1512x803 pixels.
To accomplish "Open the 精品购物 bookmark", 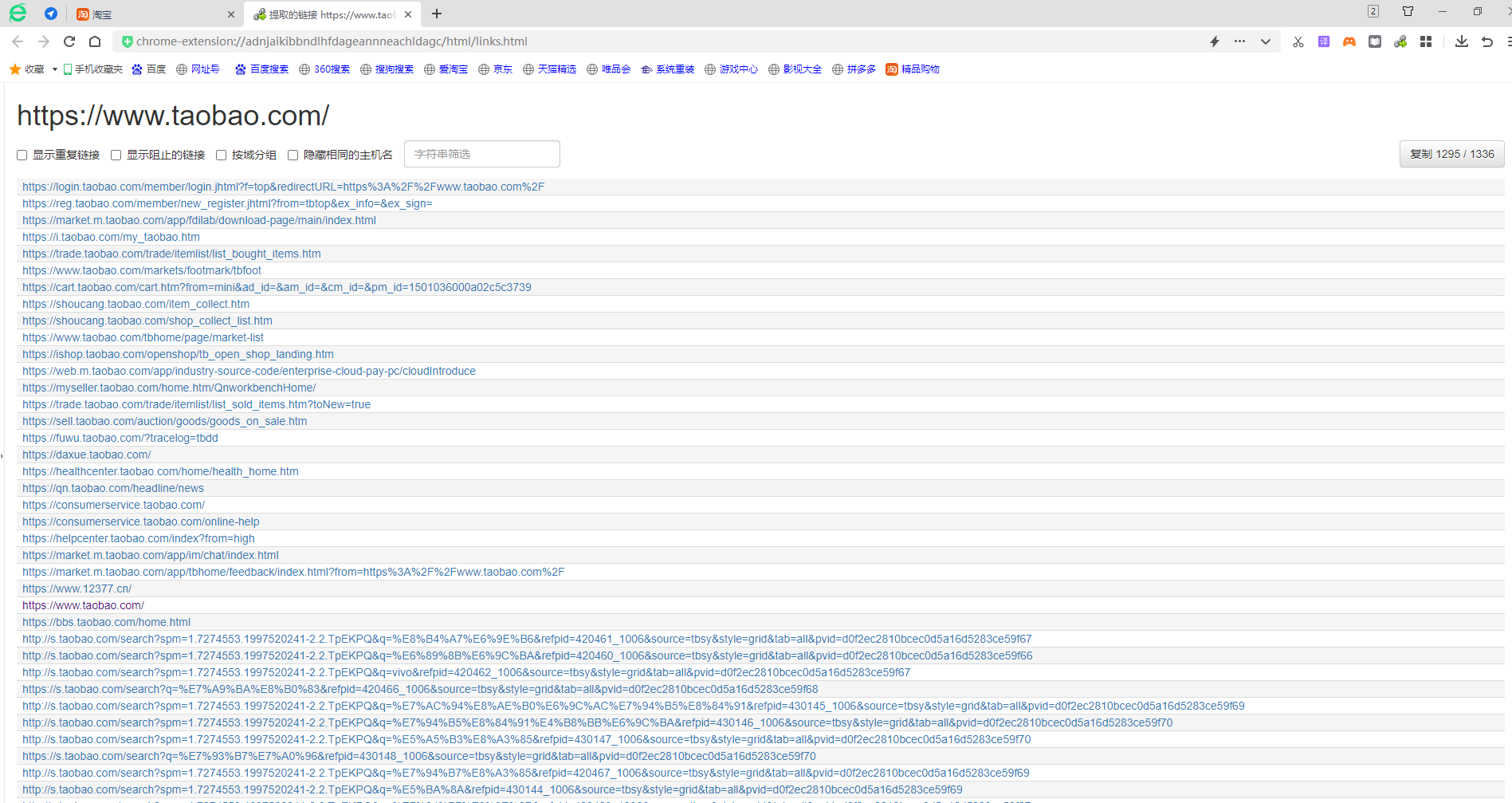I will click(913, 69).
